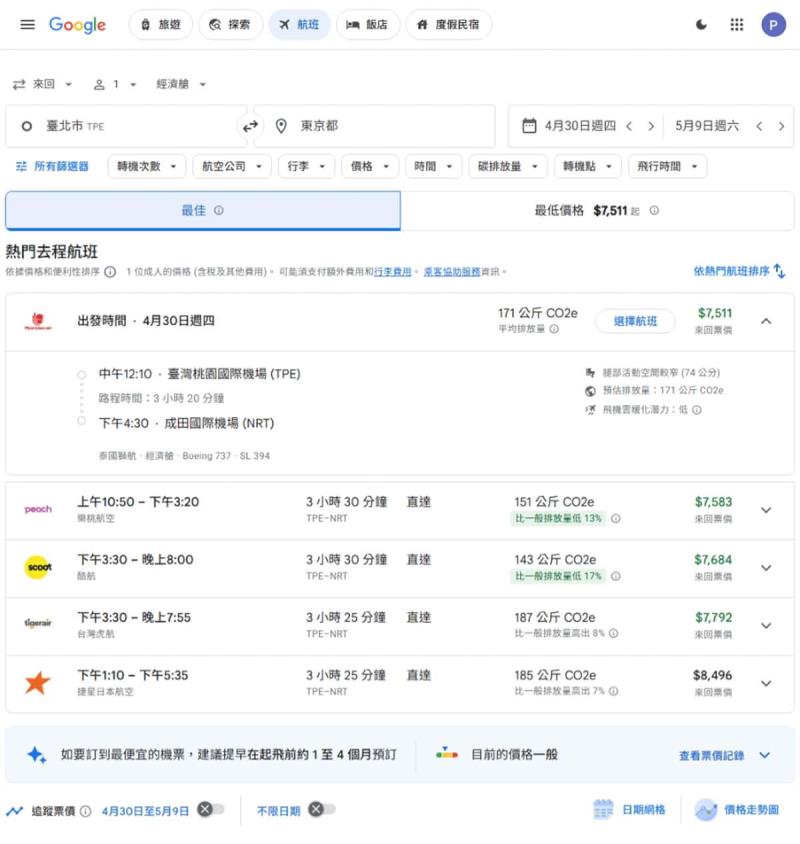Switch to the 最低價格 results tab
Viewport: 800px width, 844px height.
(x=598, y=211)
